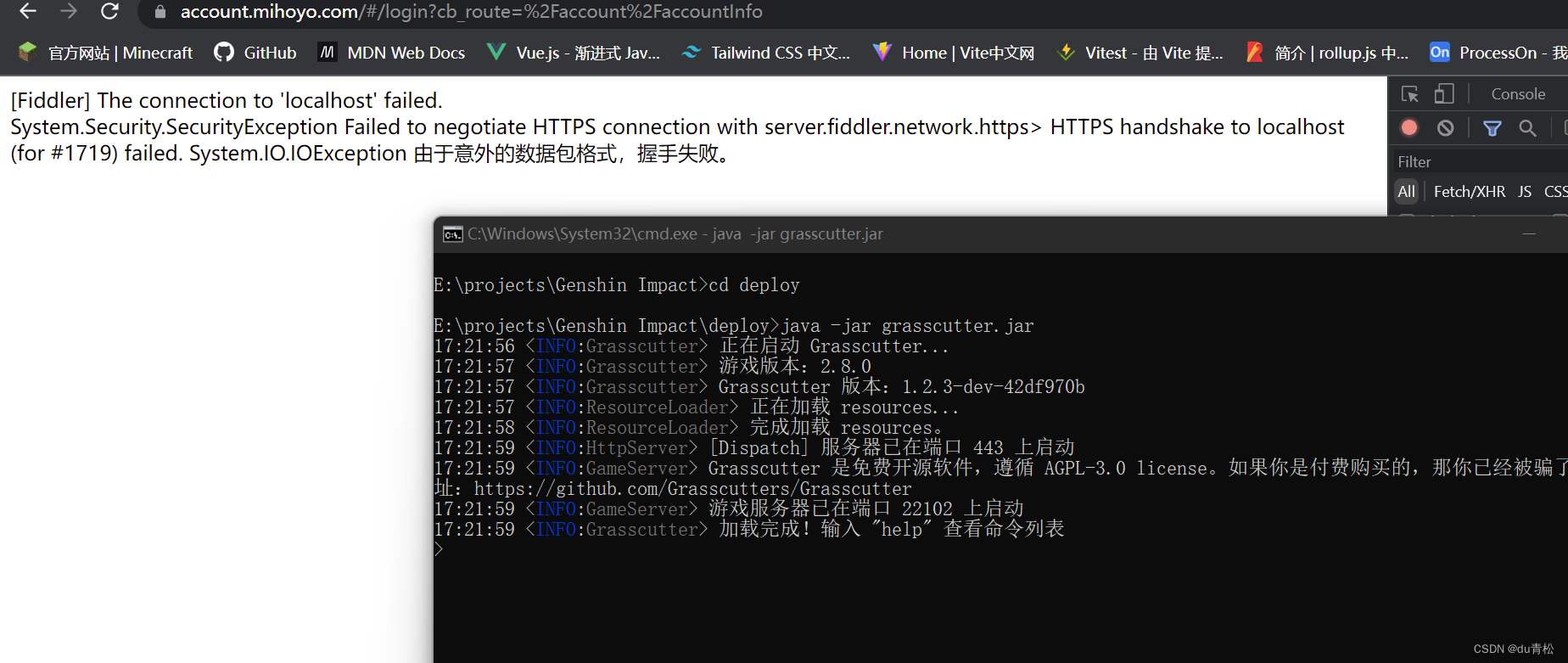The width and height of the screenshot is (1568, 663).
Task: Click the Vite logo favicon
Action: pos(882,52)
